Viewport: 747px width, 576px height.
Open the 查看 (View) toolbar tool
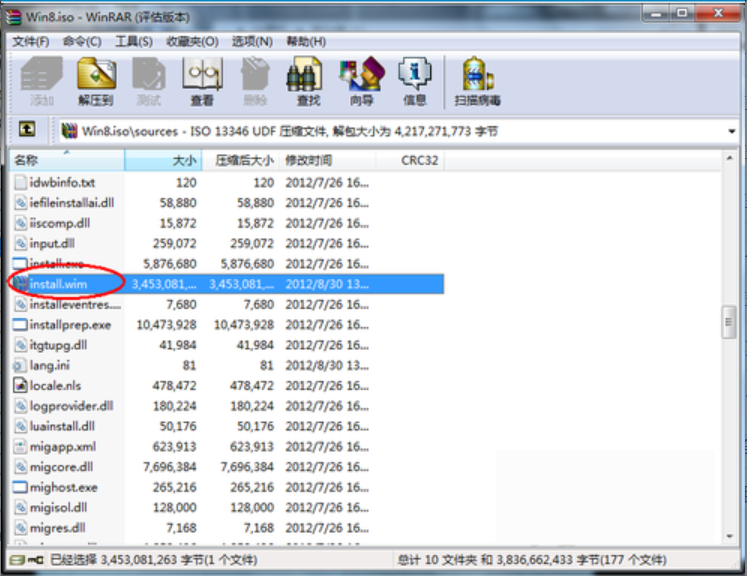point(202,80)
